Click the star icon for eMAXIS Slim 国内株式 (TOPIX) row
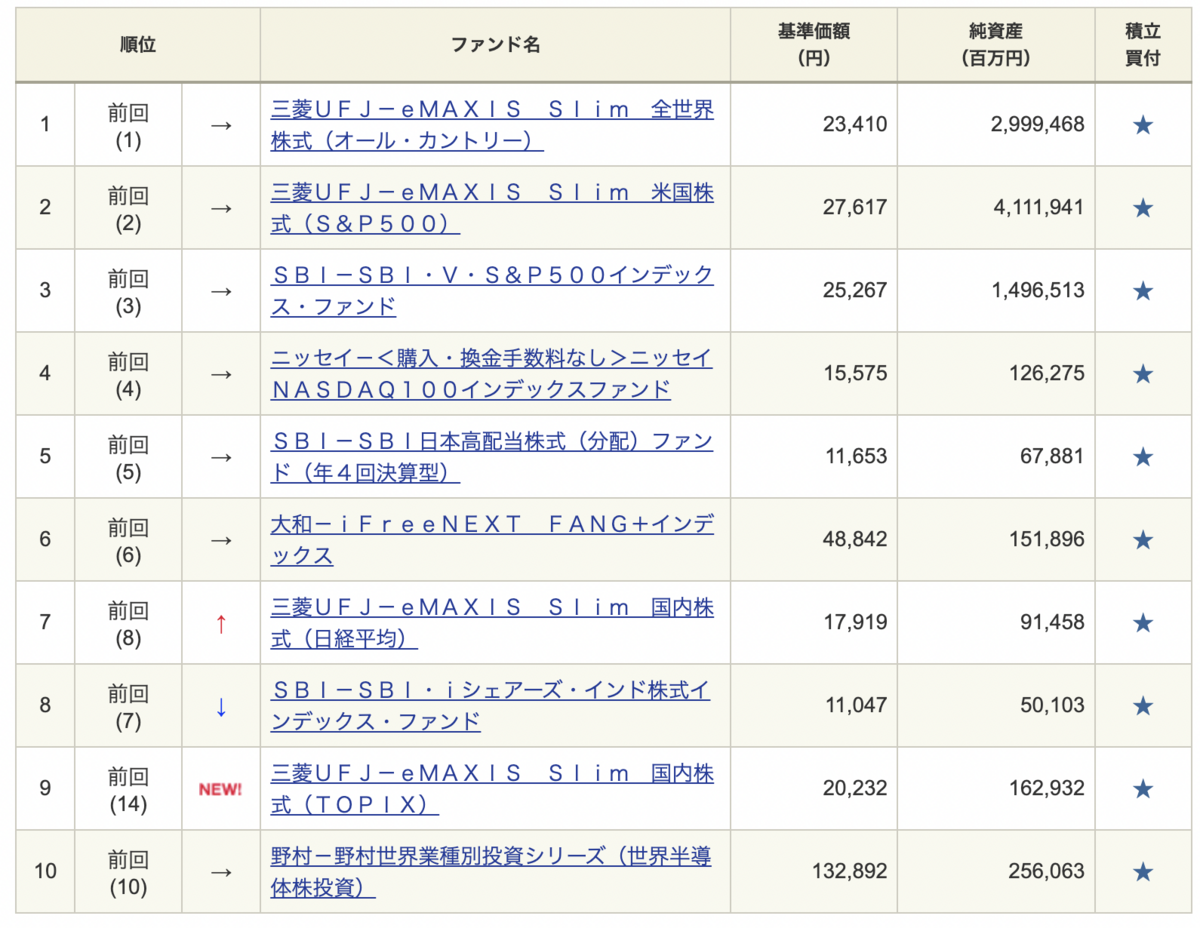 (x=1143, y=789)
